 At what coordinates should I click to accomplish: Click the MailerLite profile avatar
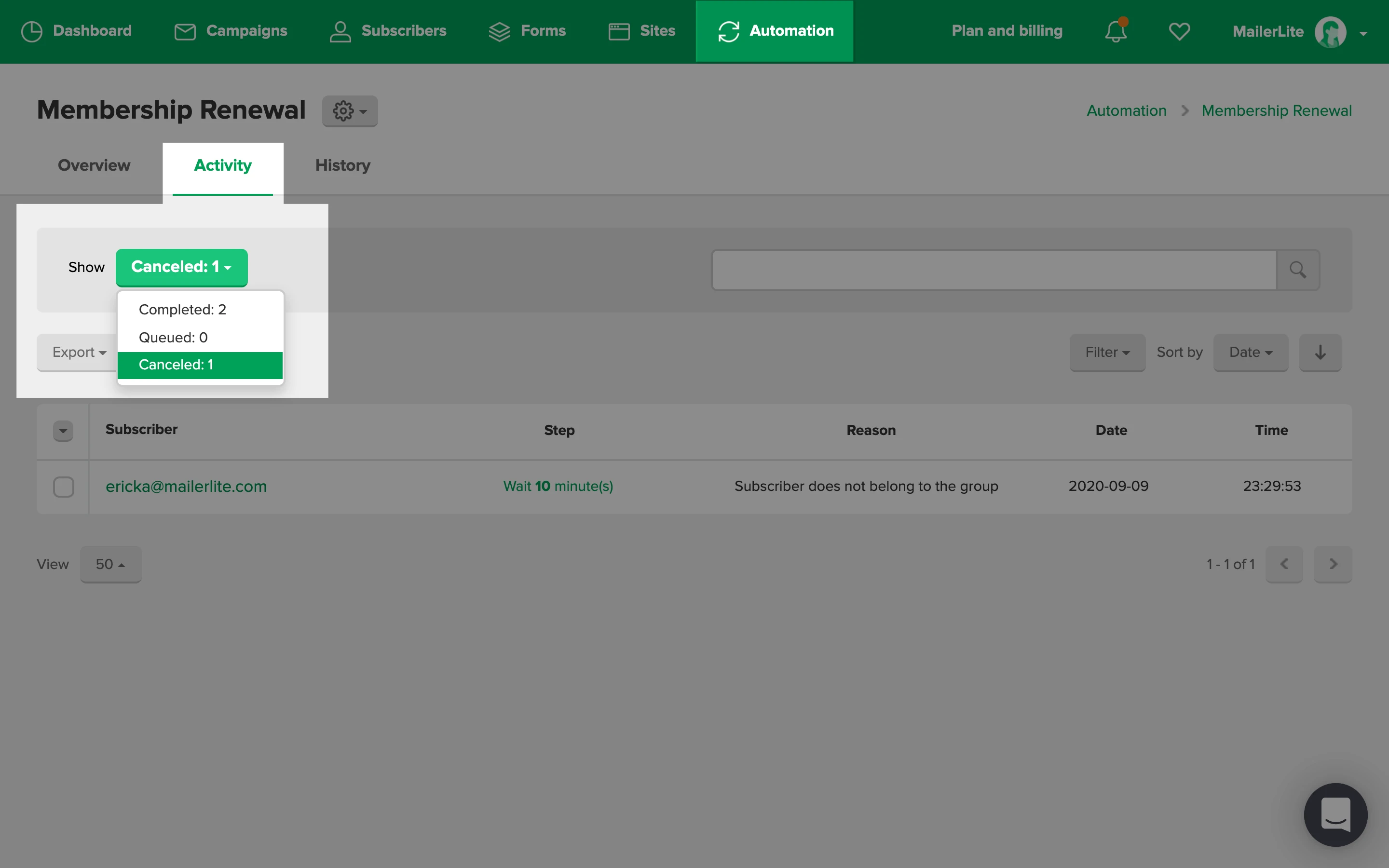[1330, 32]
